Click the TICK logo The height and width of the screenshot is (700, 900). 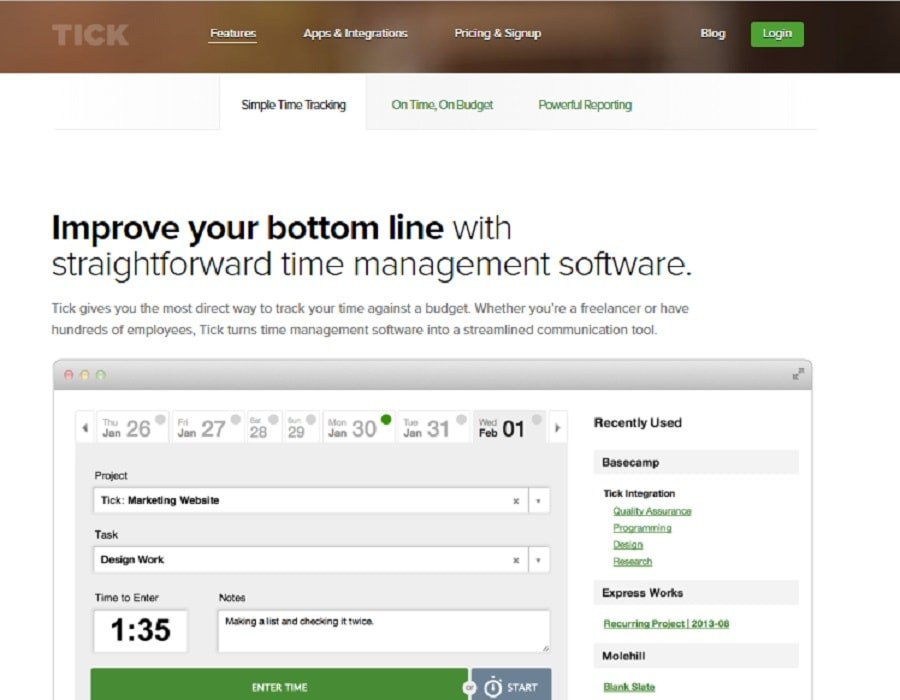[90, 34]
